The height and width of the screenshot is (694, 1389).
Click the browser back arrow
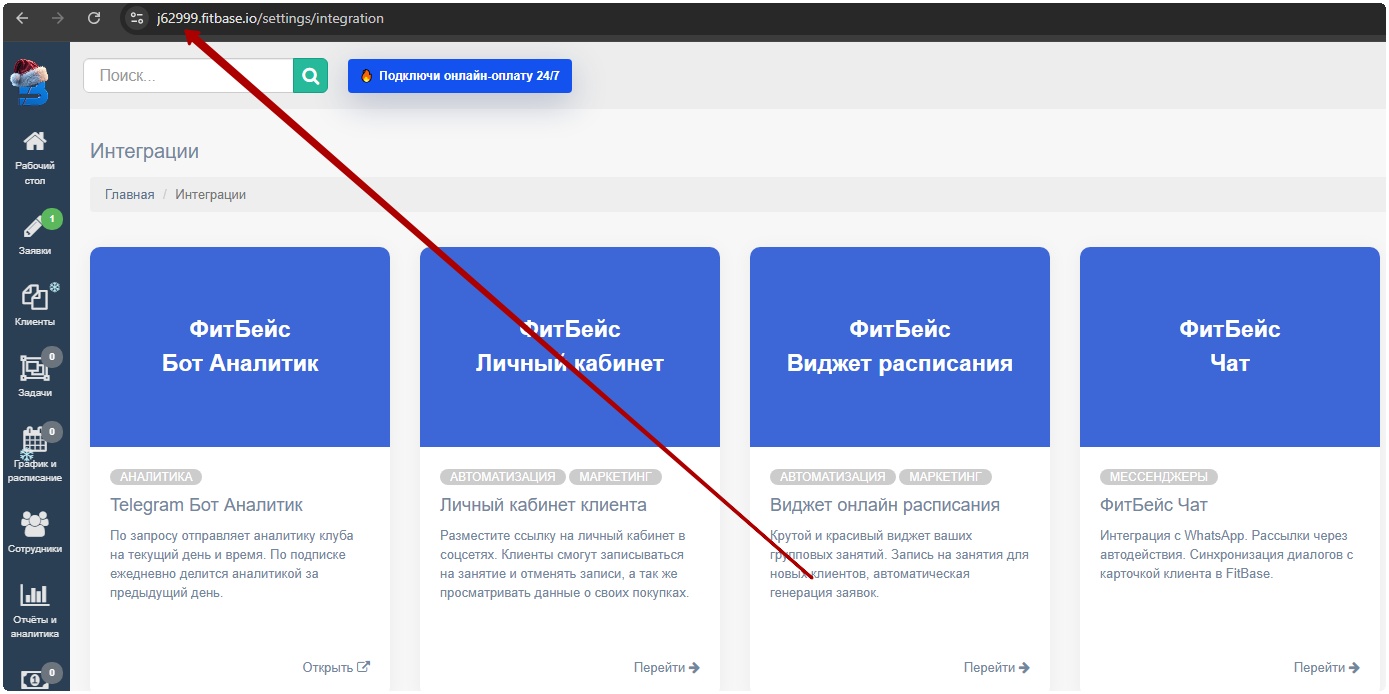22,18
